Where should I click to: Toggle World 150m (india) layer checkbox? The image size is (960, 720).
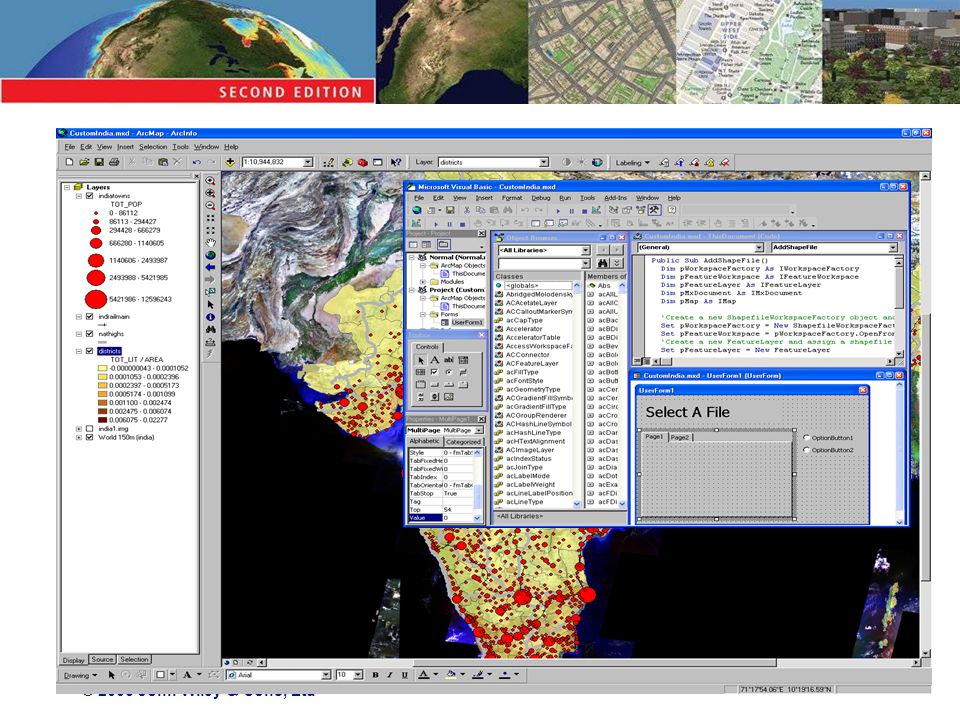[89, 437]
